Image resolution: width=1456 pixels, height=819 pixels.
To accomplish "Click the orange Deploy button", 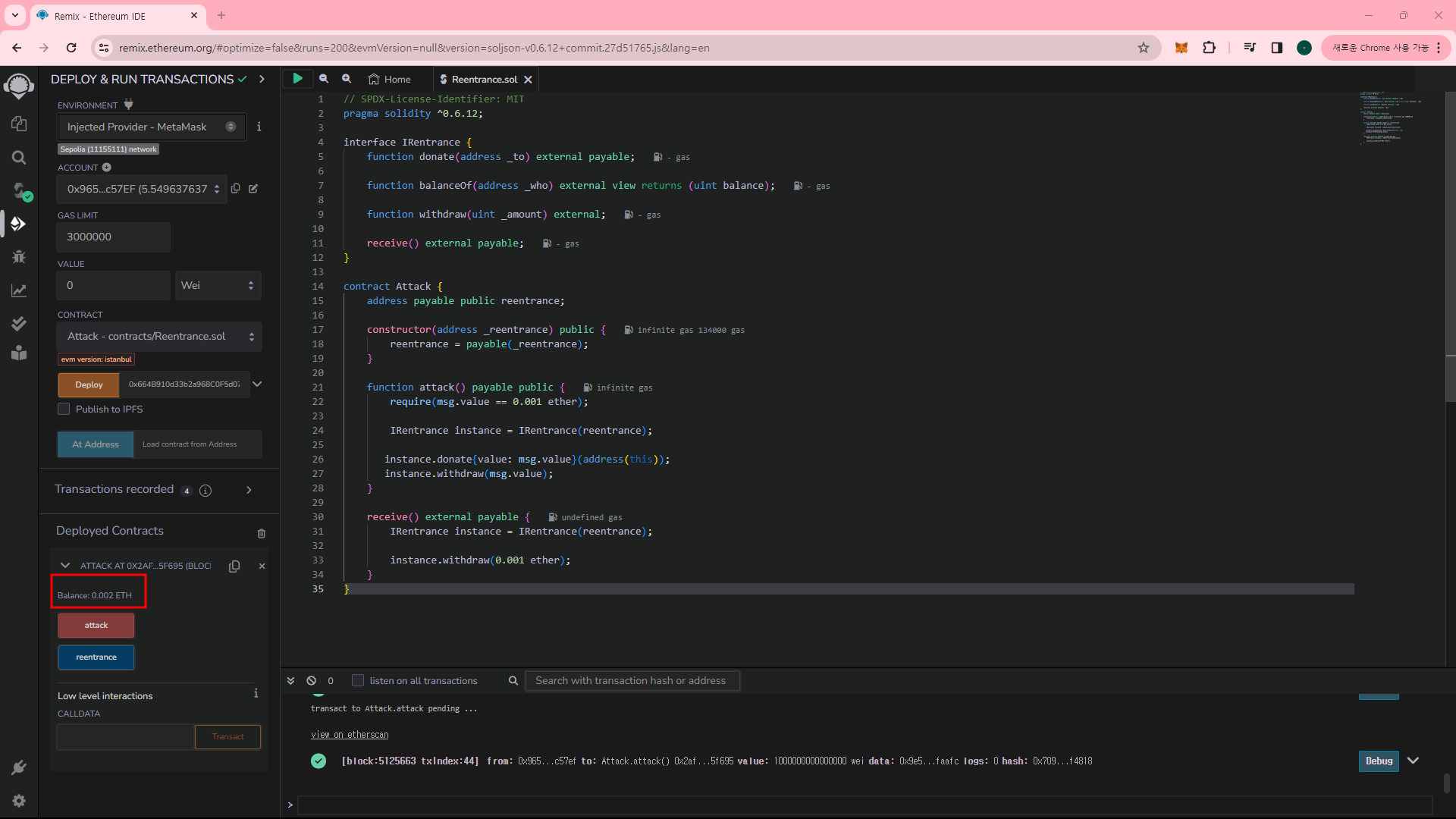I will pyautogui.click(x=89, y=384).
